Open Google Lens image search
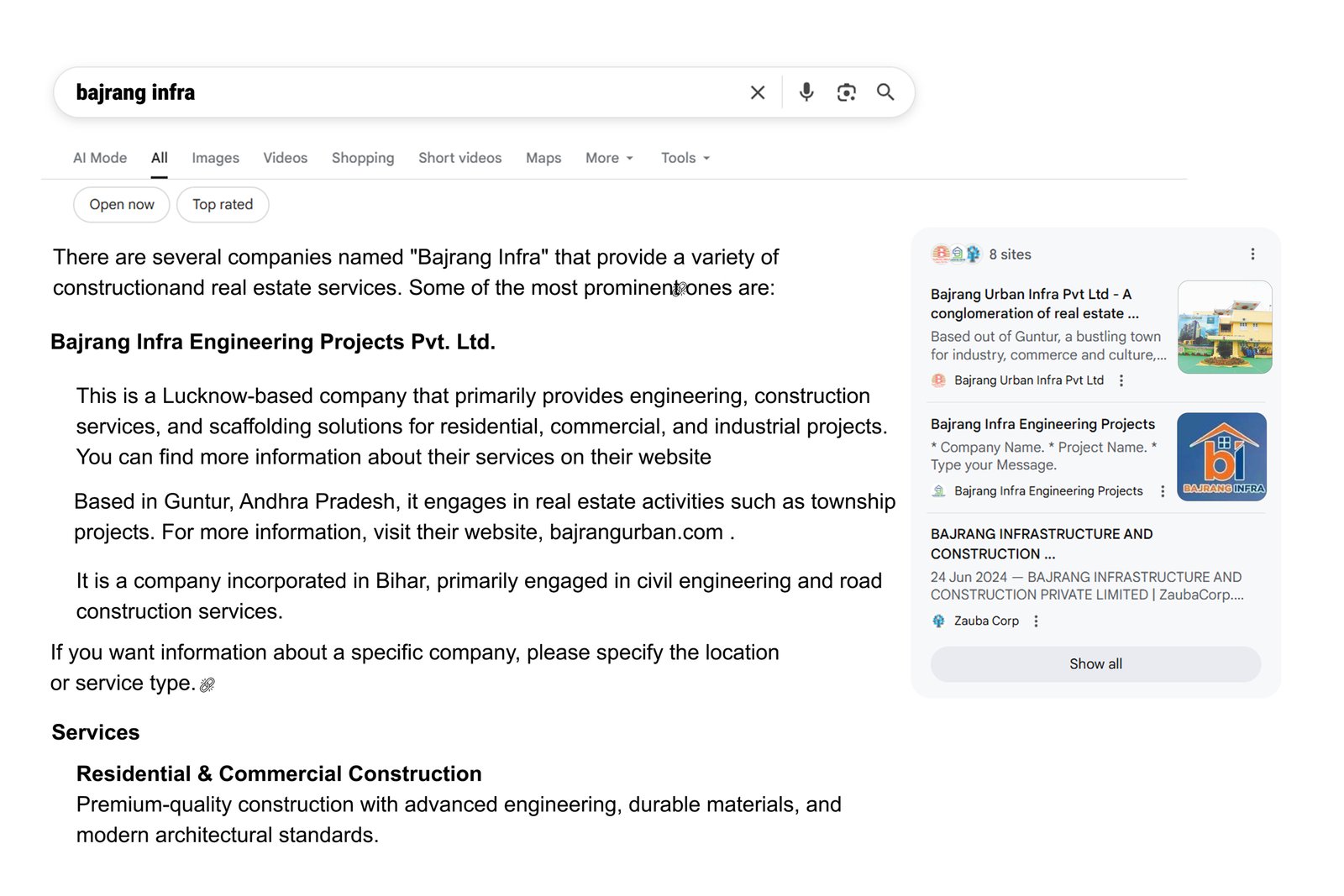Image resolution: width=1344 pixels, height=896 pixels. (x=846, y=92)
